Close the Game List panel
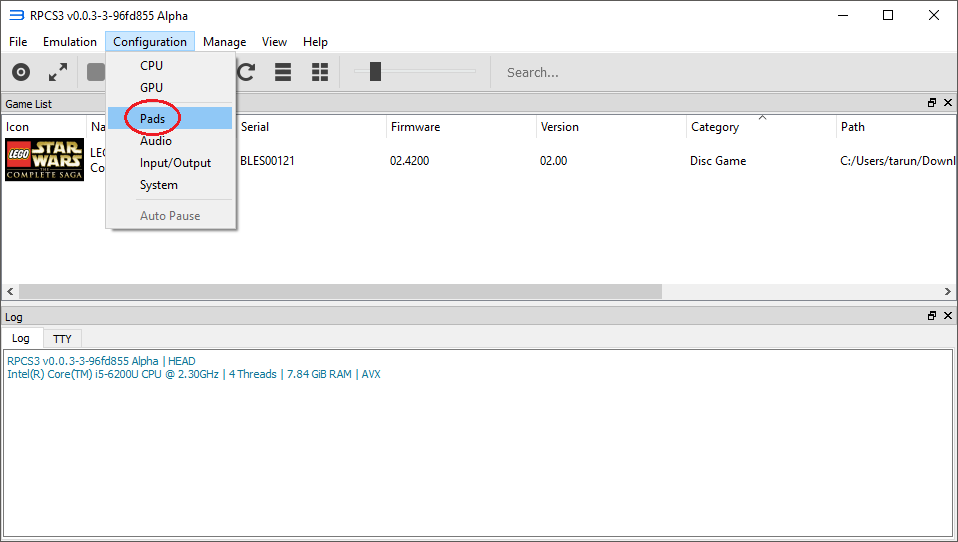Viewport: 958px width, 542px height. (948, 103)
